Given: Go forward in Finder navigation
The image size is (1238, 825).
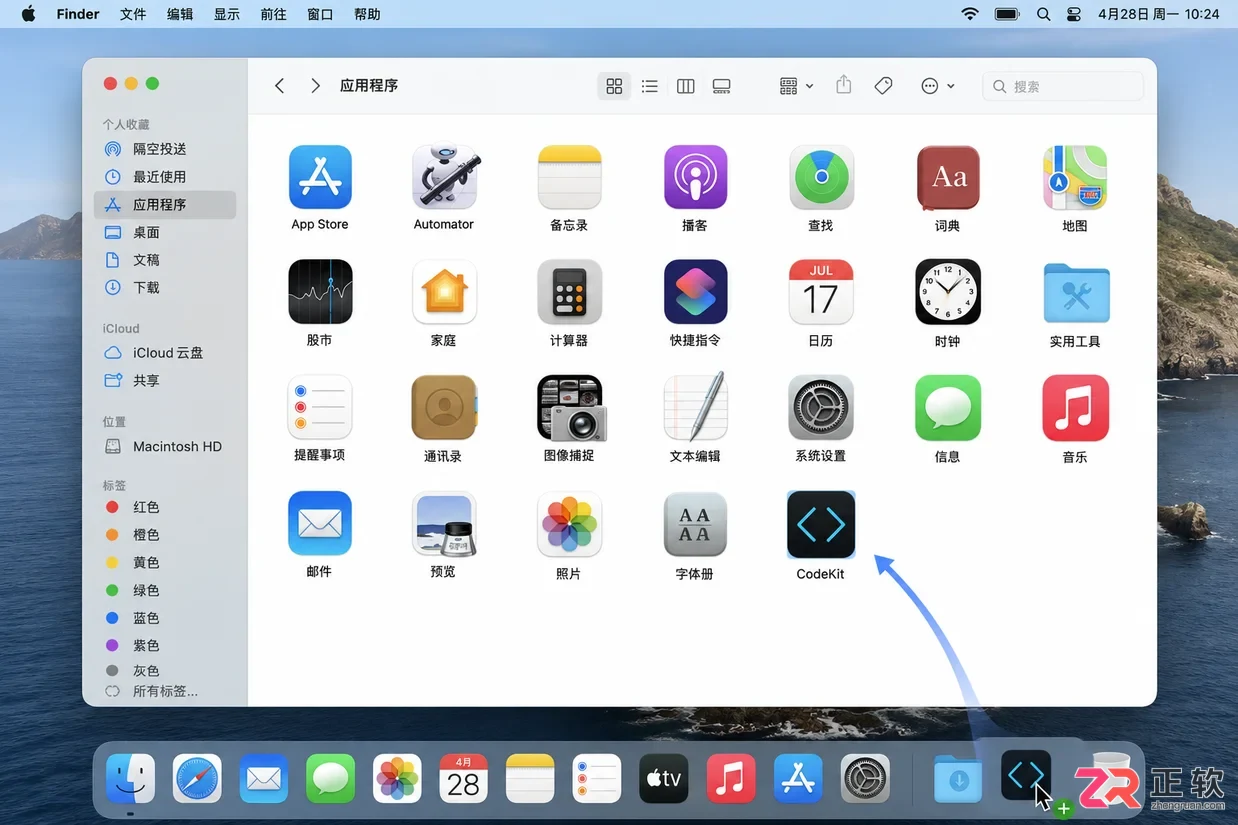Looking at the screenshot, I should [x=315, y=86].
